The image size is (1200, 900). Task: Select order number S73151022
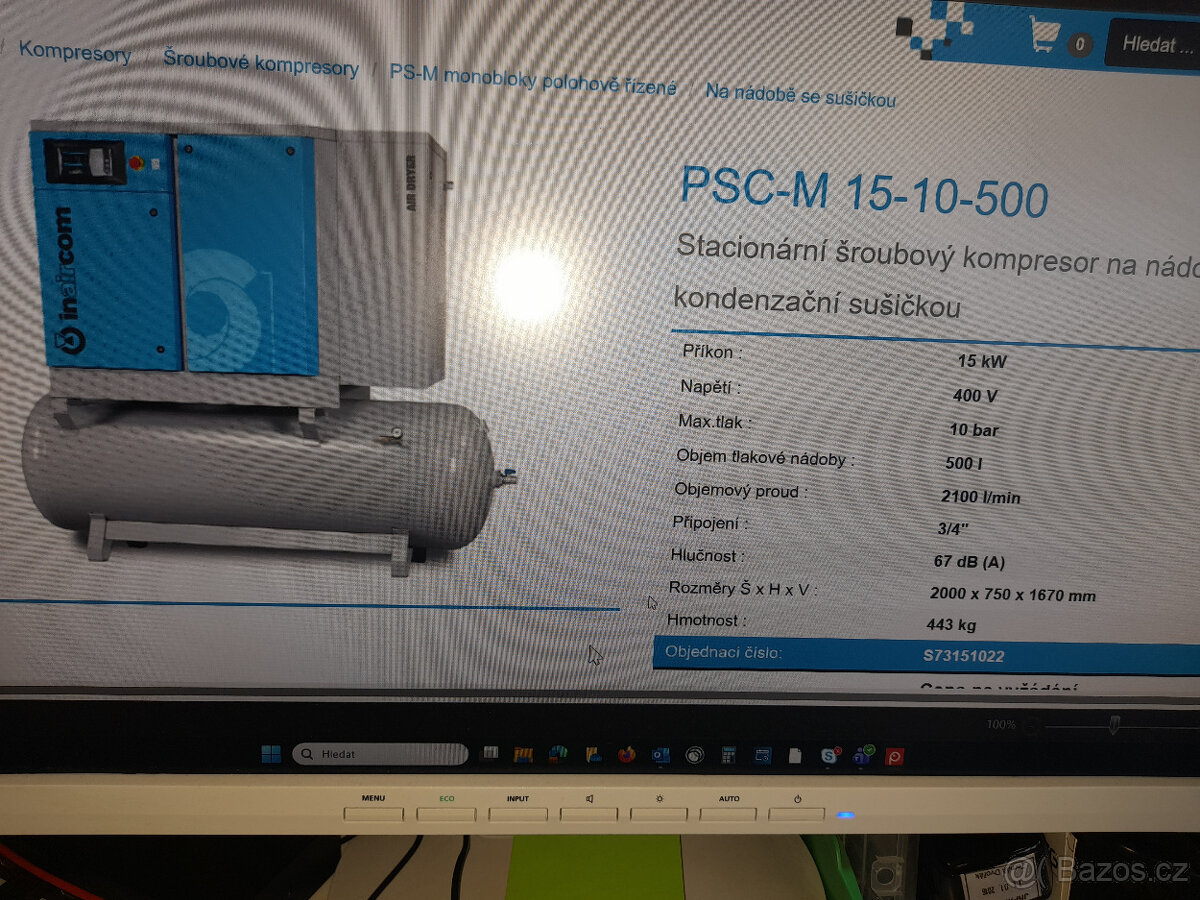[963, 656]
